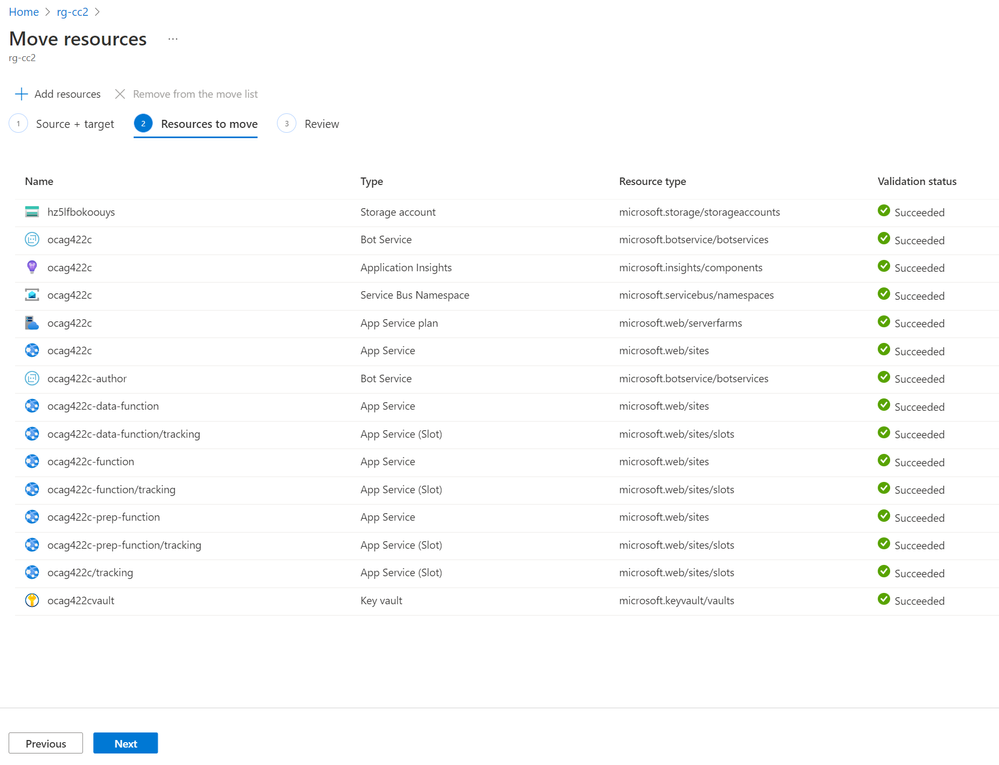Click the Next button
Screen dimensions: 999x765
pos(126,743)
